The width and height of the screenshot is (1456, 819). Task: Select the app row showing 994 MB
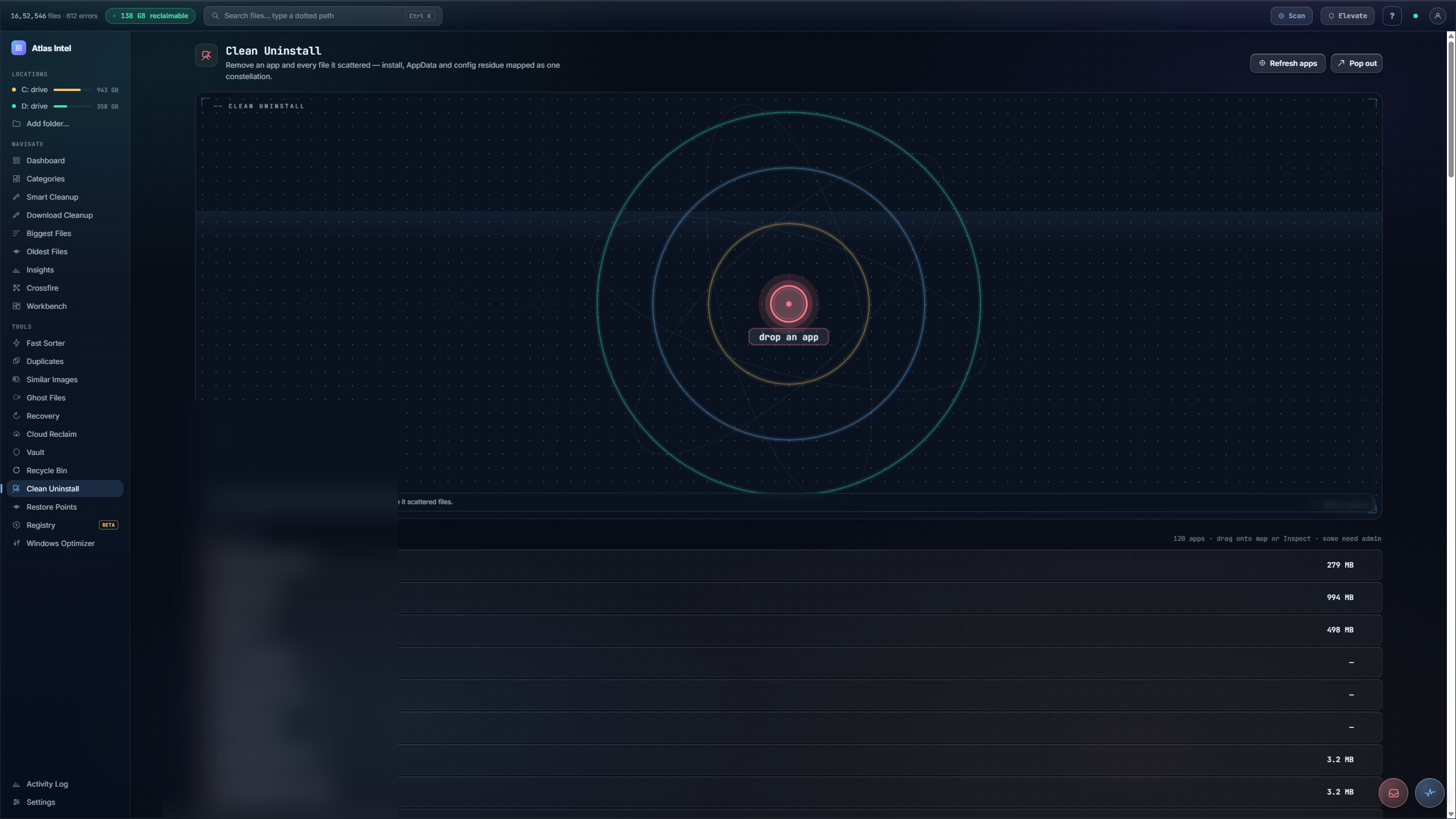click(x=789, y=597)
